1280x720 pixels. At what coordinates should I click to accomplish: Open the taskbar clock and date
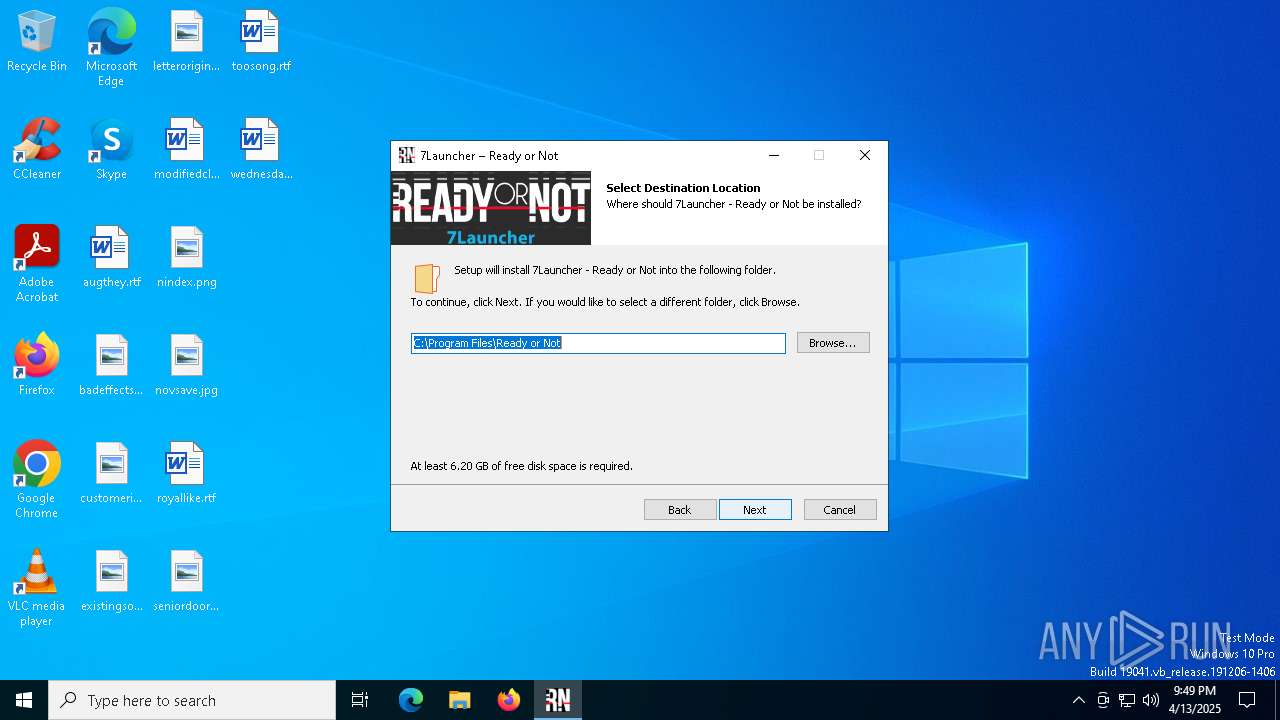1197,700
